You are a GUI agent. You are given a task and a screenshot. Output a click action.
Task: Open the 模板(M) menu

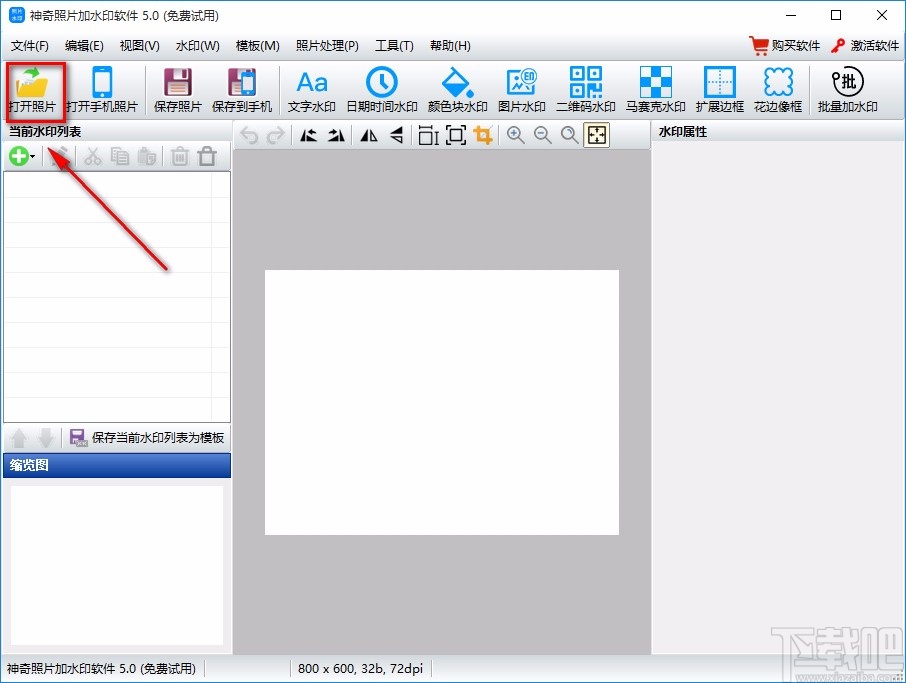258,46
